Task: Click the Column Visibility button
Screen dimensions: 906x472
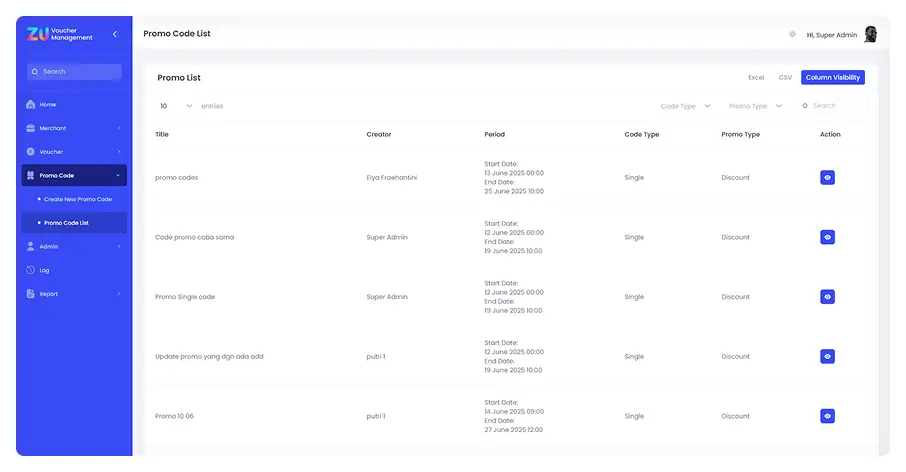Action: pos(832,77)
